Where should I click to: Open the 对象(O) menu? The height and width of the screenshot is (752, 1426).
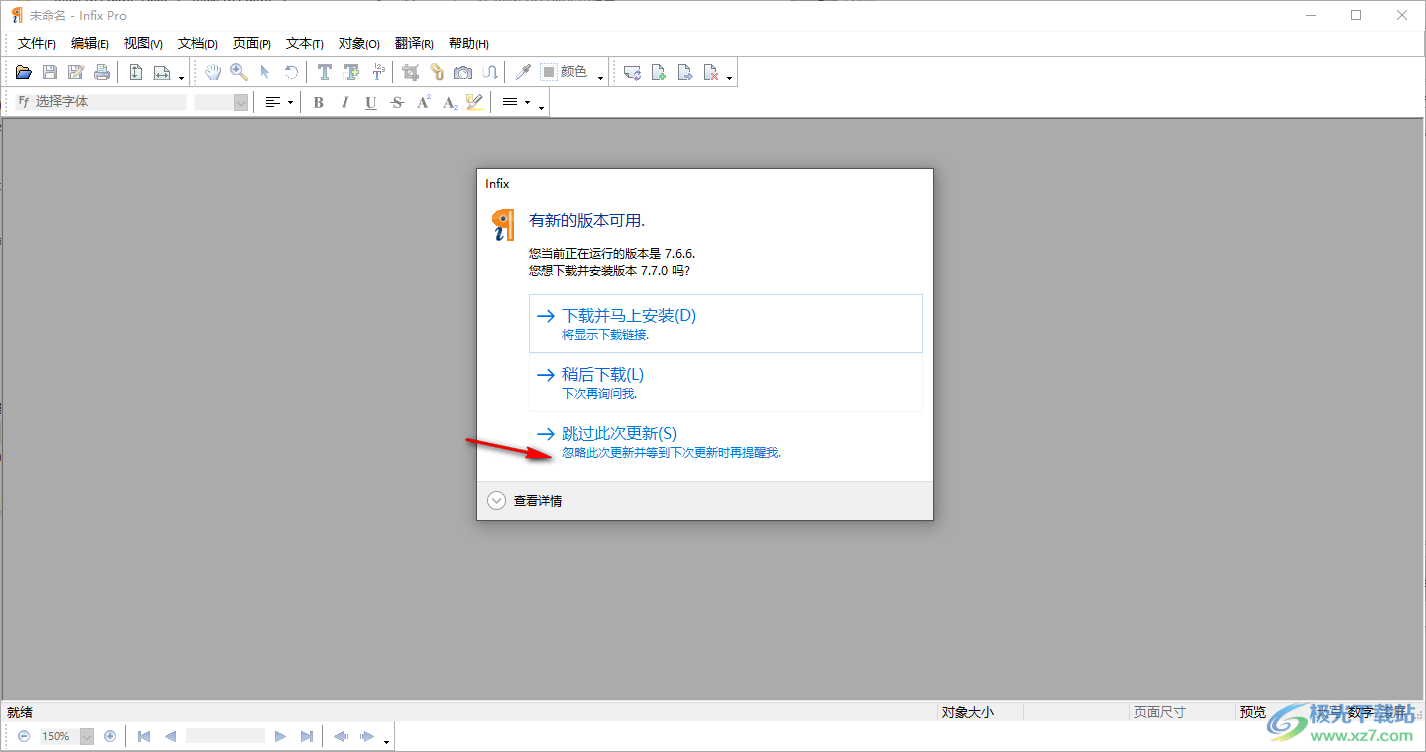359,44
